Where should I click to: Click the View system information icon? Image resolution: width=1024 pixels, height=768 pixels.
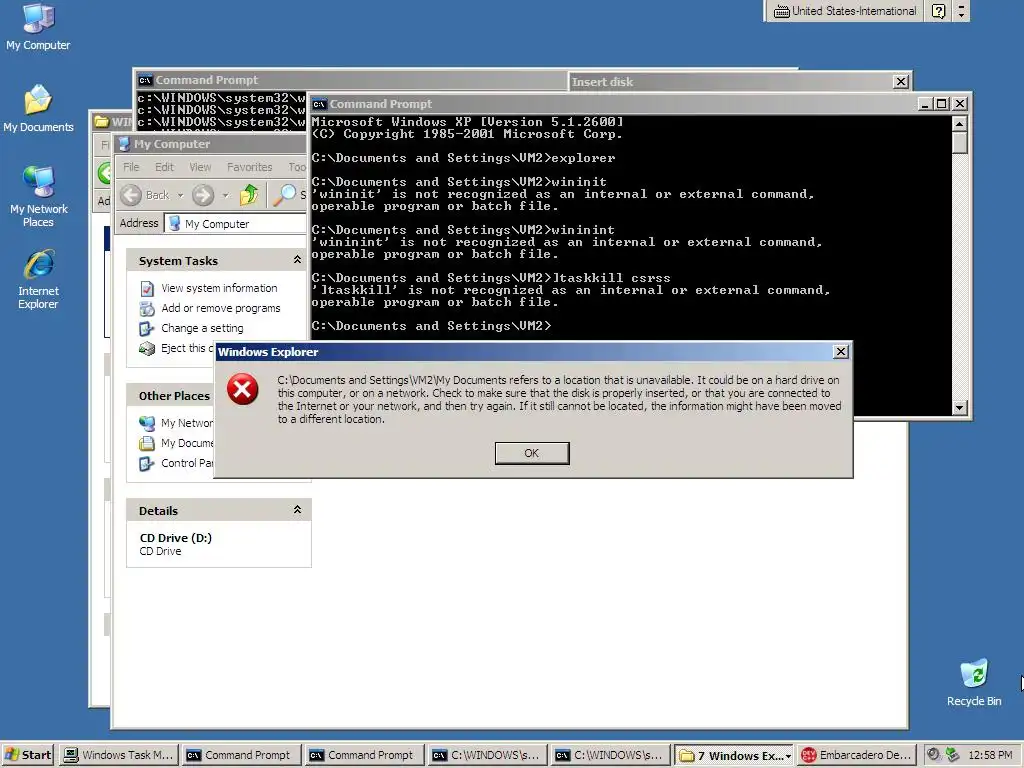point(147,288)
